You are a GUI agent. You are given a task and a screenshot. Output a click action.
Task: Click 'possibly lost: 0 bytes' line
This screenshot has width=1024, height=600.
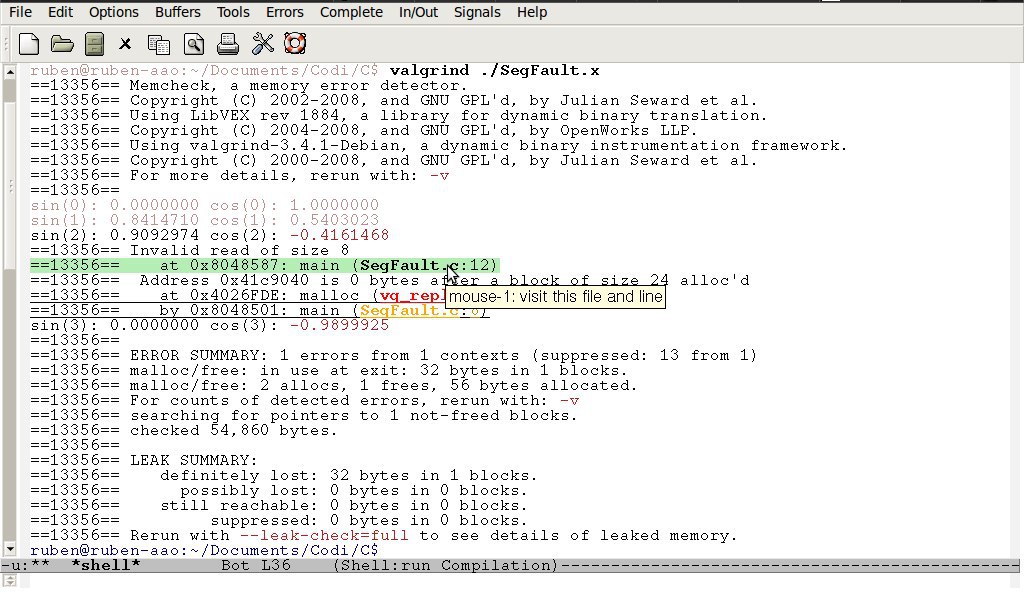pos(279,491)
